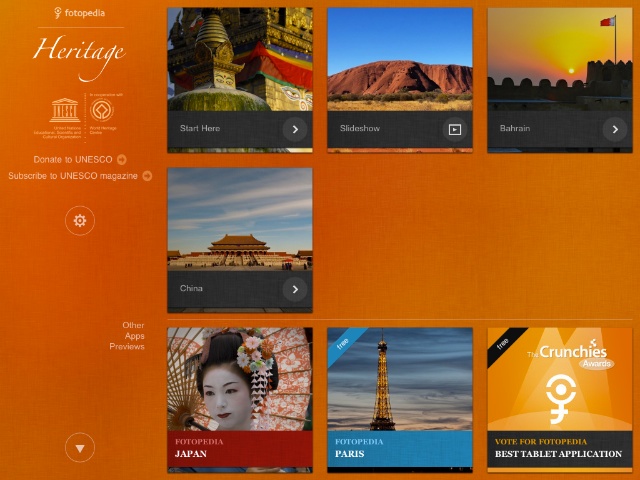Click the chevron on China tile
Screen dimensions: 640x480
(x=295, y=289)
